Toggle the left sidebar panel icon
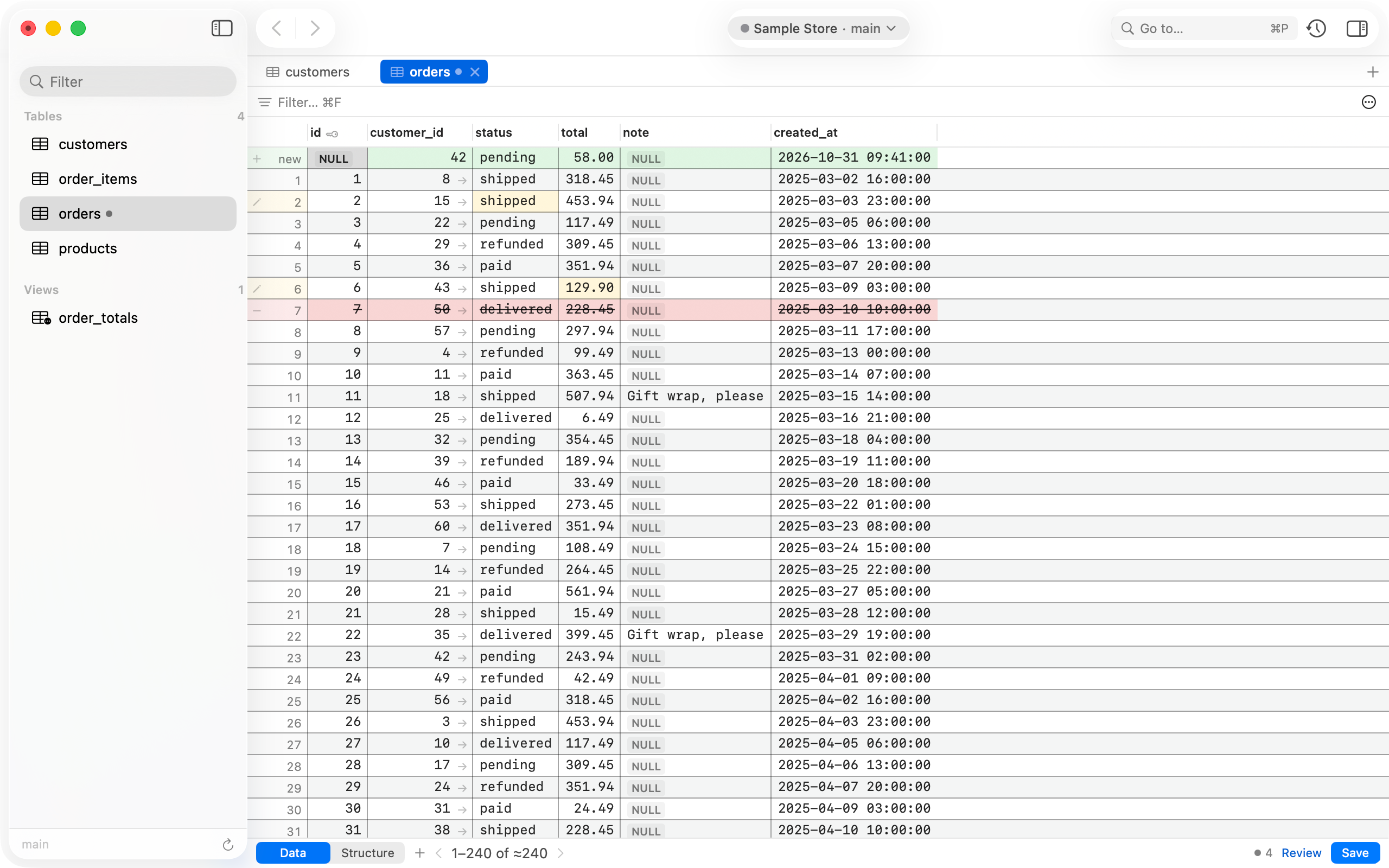The width and height of the screenshot is (1389, 868). click(221, 28)
